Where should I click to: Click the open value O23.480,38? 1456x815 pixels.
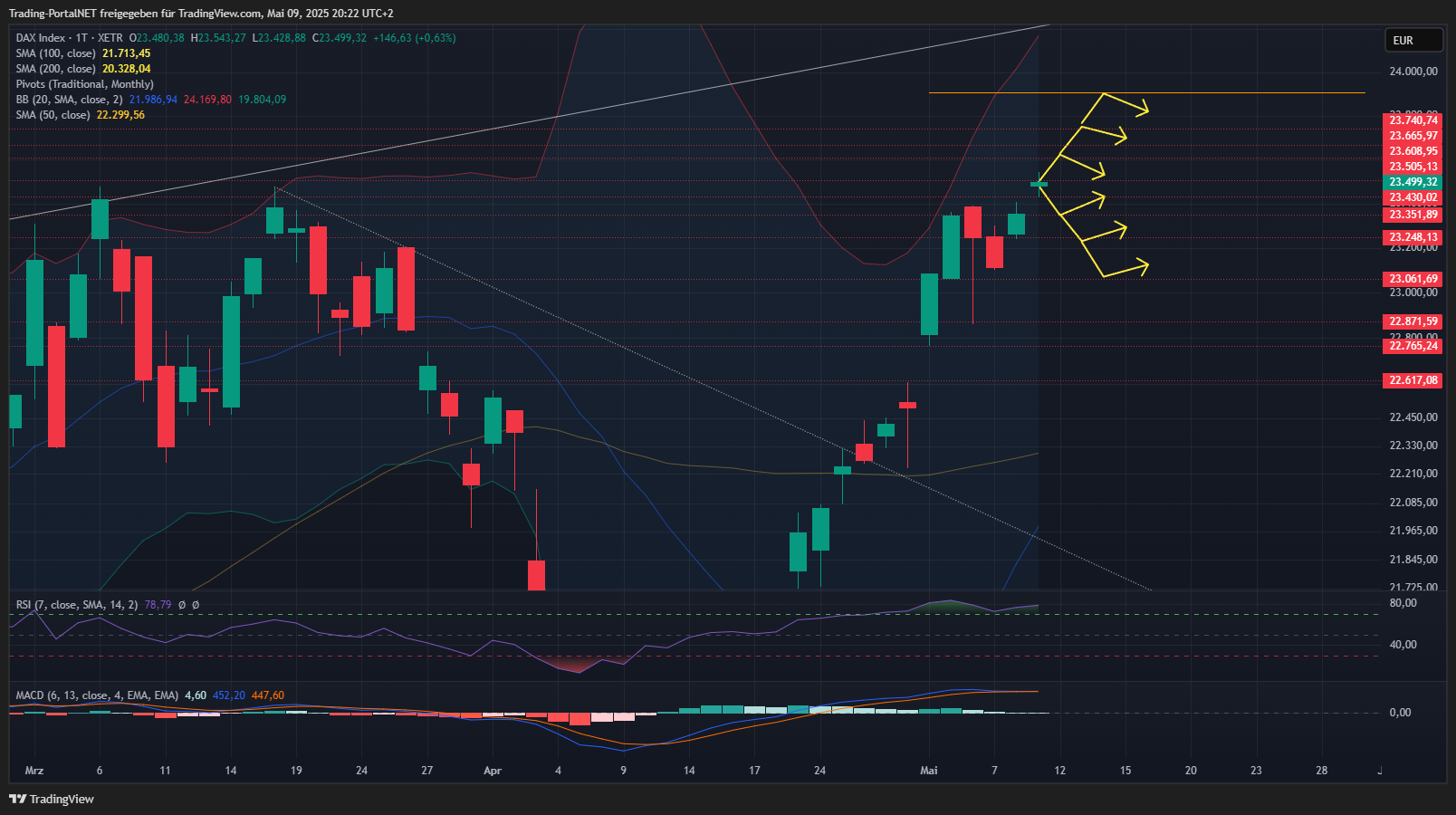click(x=157, y=38)
